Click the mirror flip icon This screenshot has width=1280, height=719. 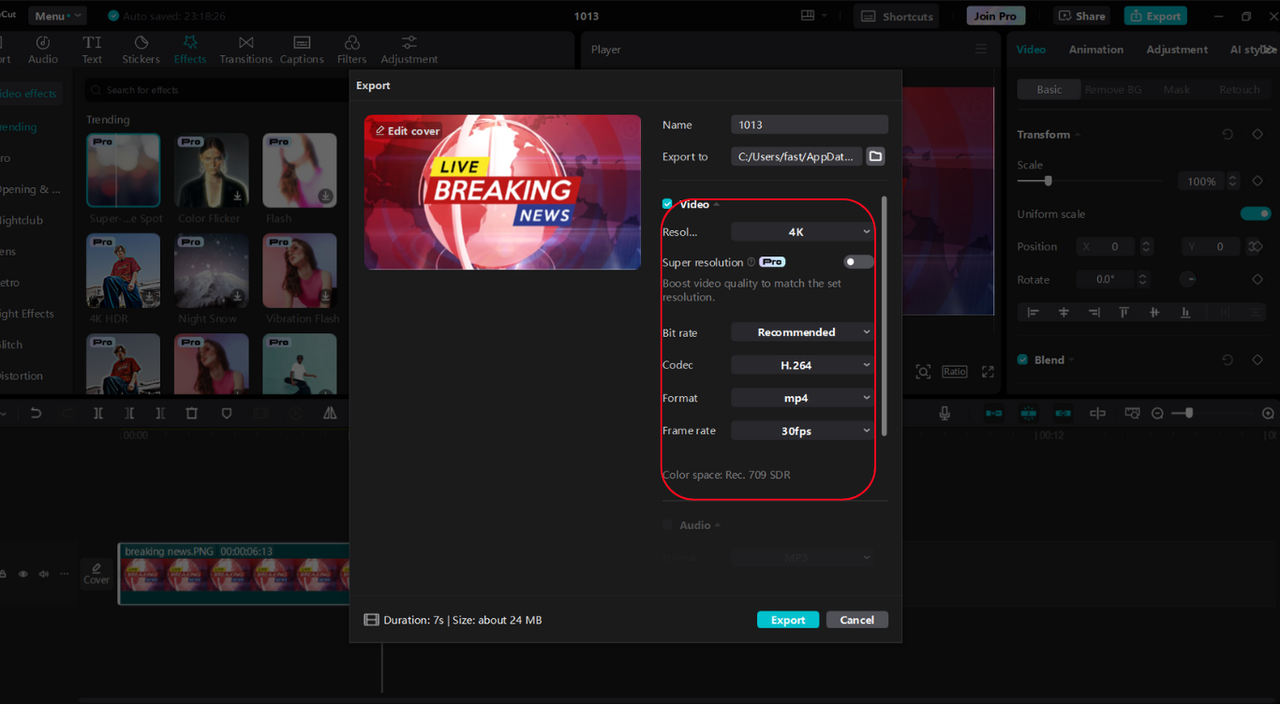[330, 413]
